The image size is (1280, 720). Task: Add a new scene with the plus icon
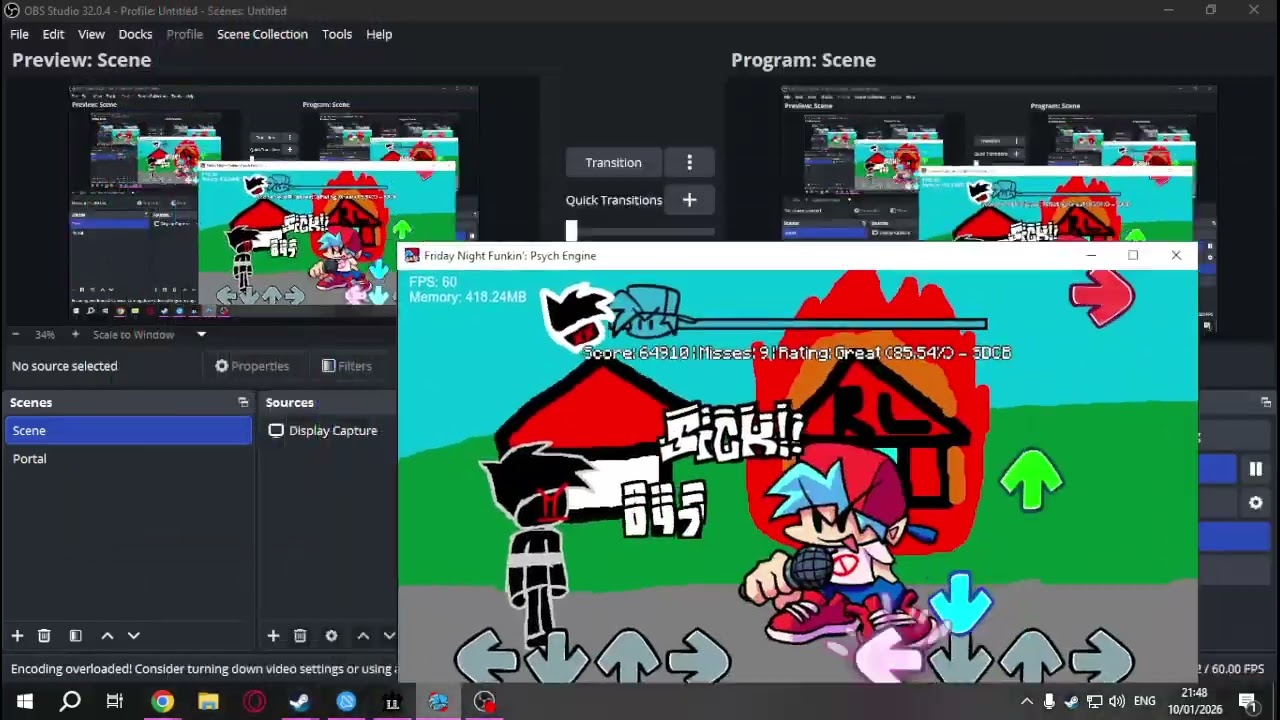tap(17, 636)
